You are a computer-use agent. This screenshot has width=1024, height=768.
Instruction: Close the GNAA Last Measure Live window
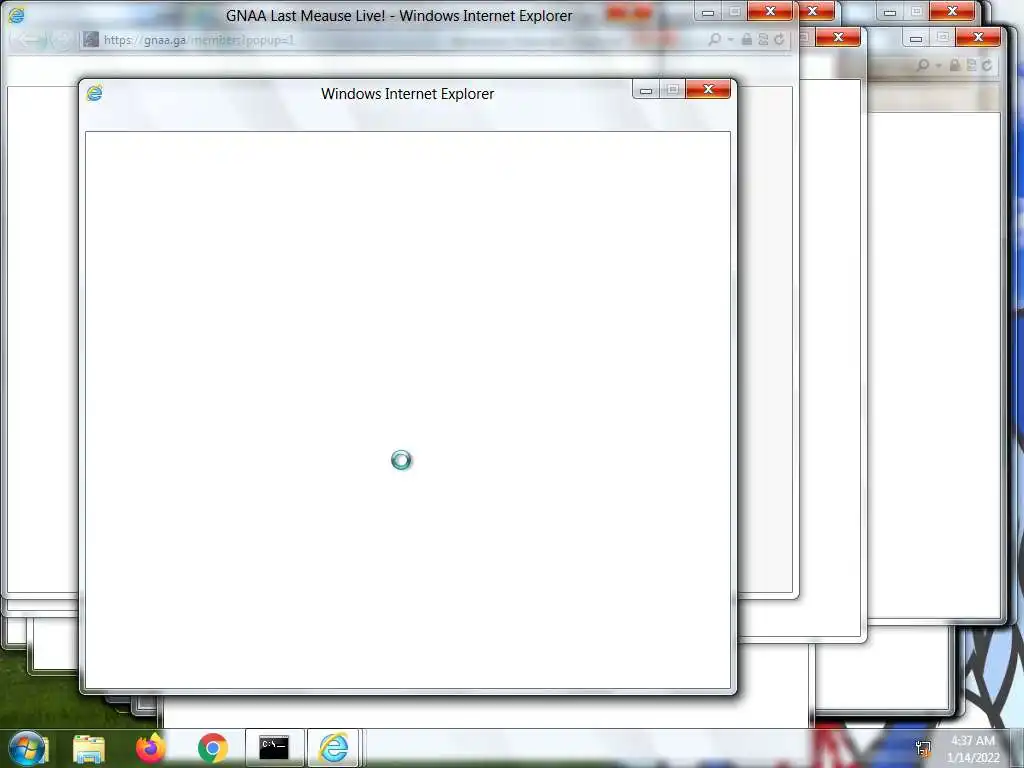770,11
